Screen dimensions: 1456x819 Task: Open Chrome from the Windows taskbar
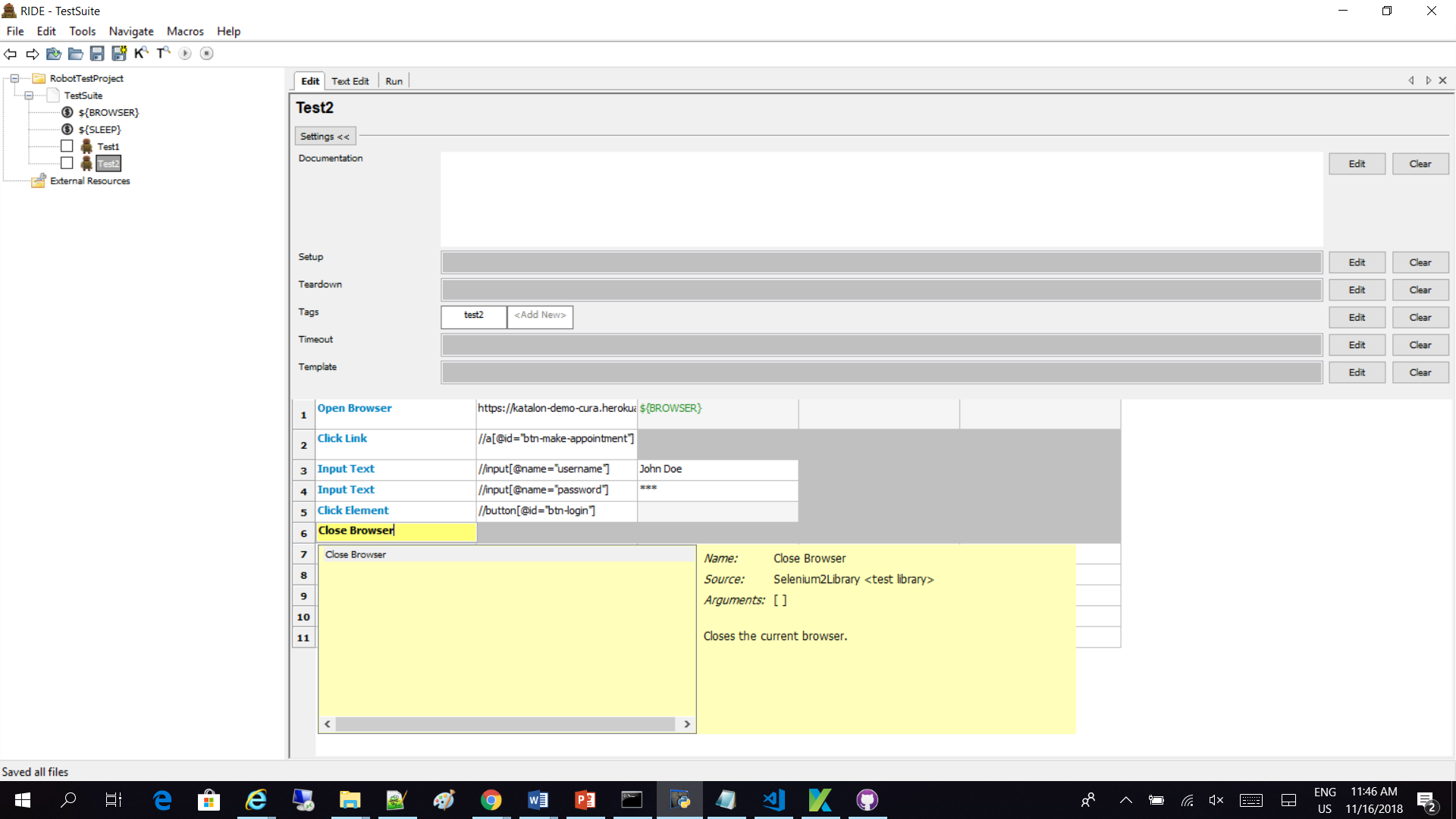click(x=491, y=800)
